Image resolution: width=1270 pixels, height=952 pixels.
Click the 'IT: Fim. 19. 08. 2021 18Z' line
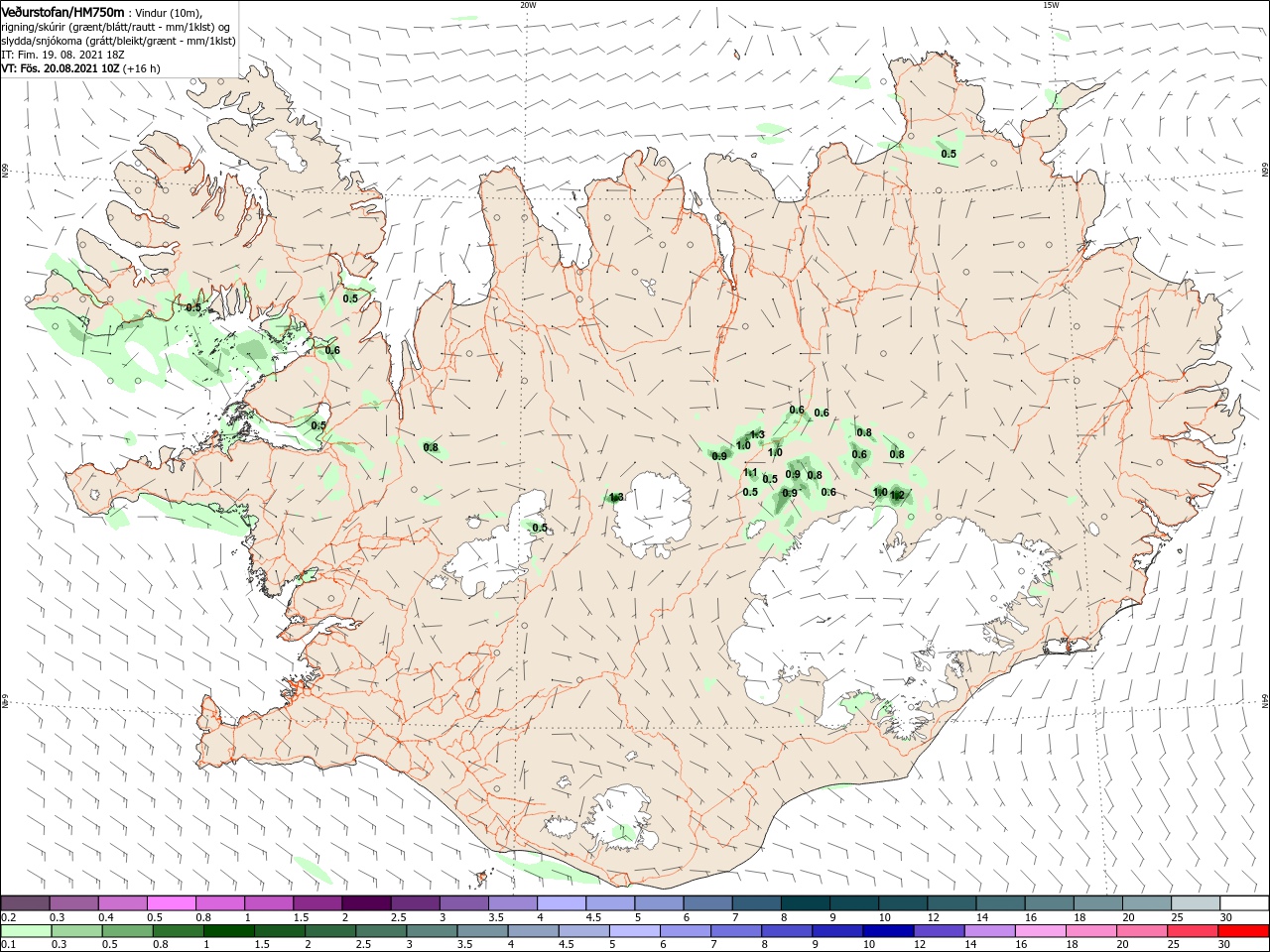(x=63, y=55)
